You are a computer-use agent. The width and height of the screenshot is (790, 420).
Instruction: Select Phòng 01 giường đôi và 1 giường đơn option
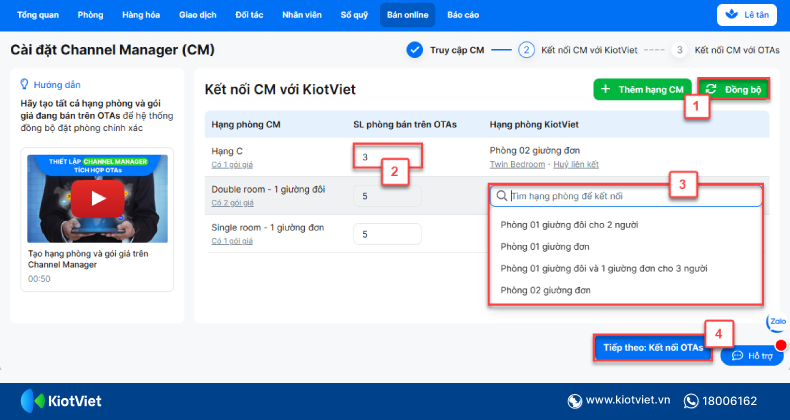coord(604,268)
